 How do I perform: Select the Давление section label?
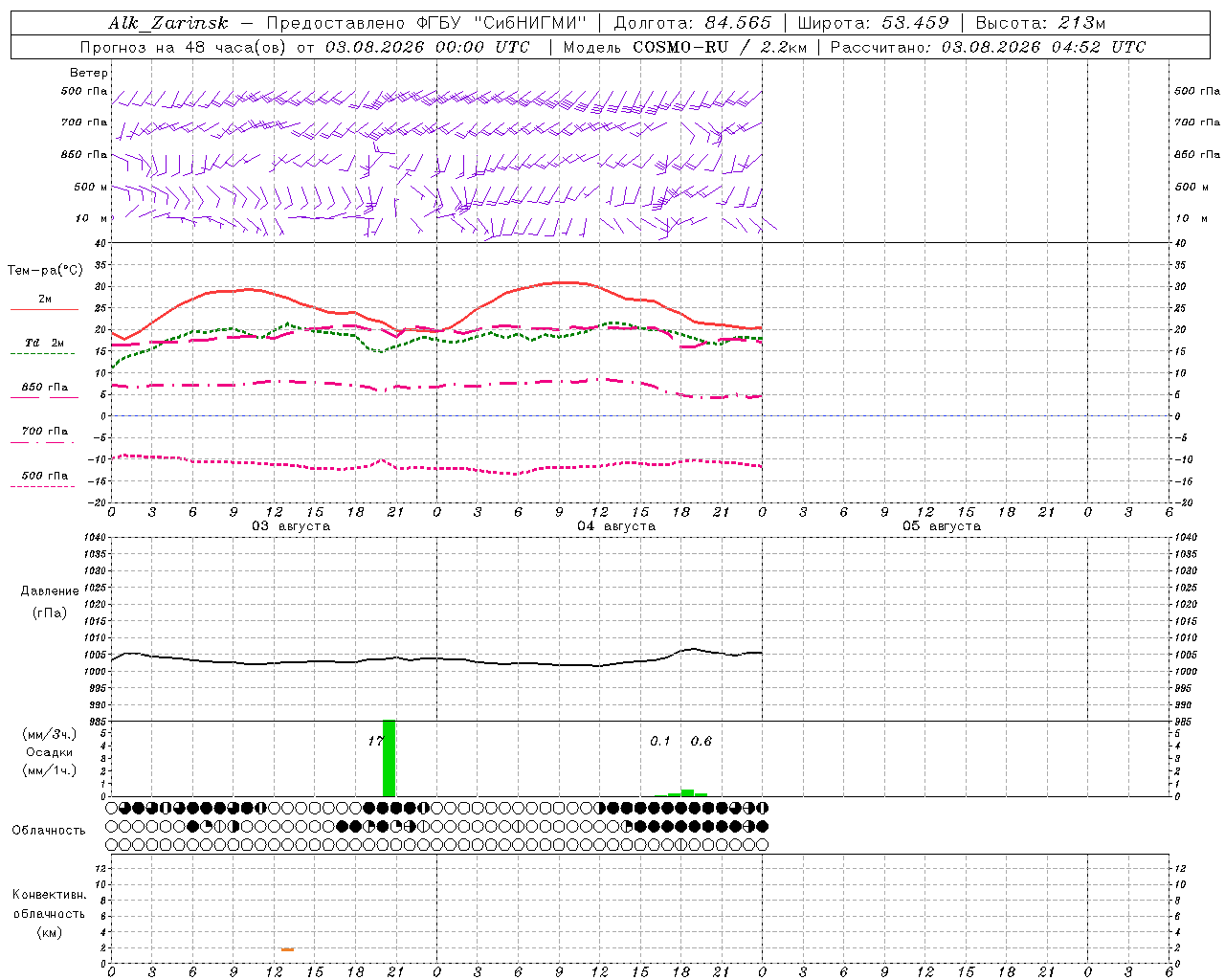coord(50,591)
